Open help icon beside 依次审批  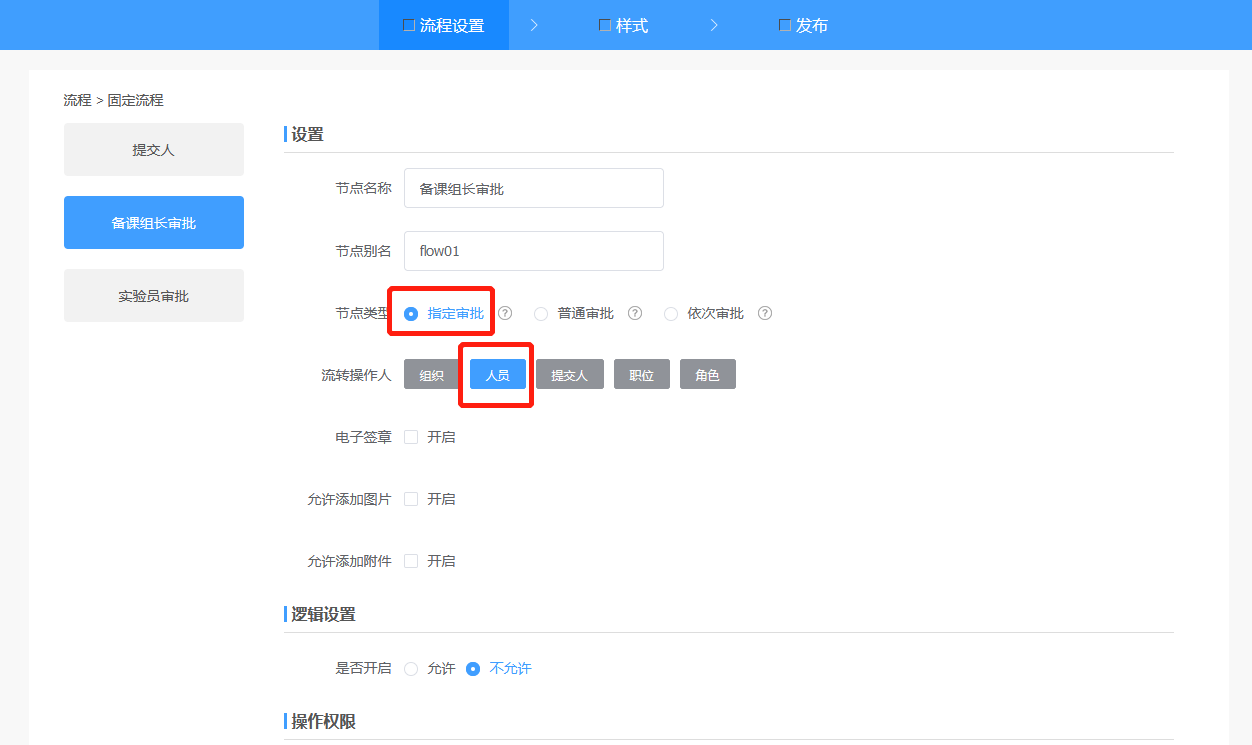coord(765,313)
